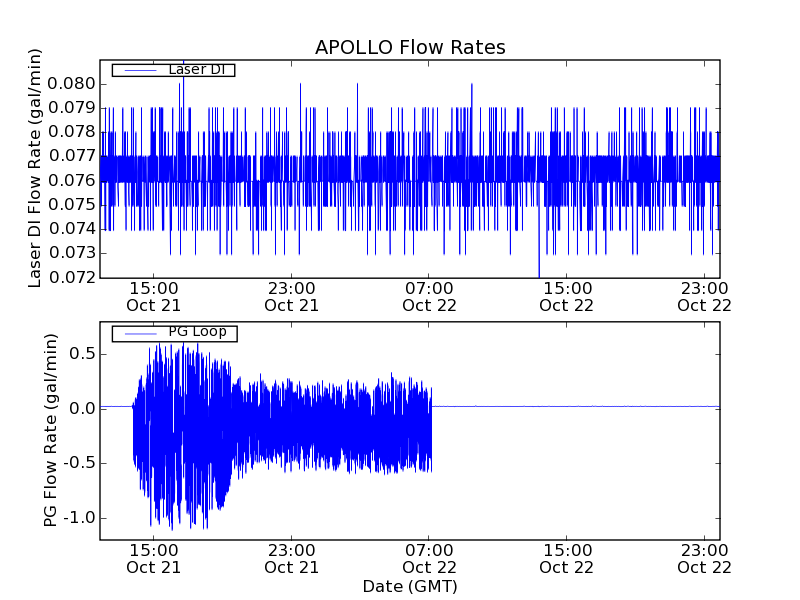Click the 0.072 tick label
The height and width of the screenshot is (600, 800).
(x=72, y=278)
